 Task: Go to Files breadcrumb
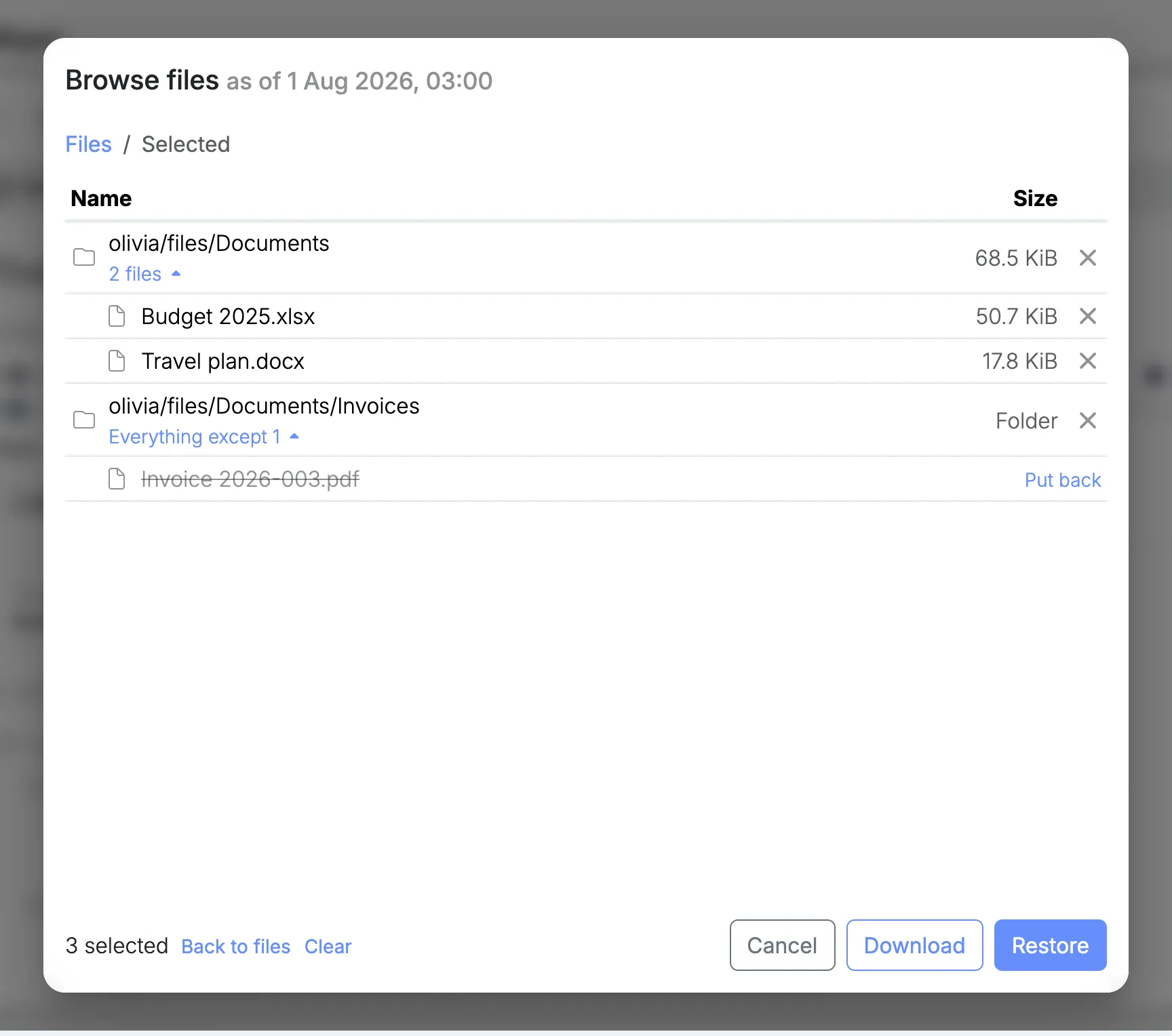[88, 144]
